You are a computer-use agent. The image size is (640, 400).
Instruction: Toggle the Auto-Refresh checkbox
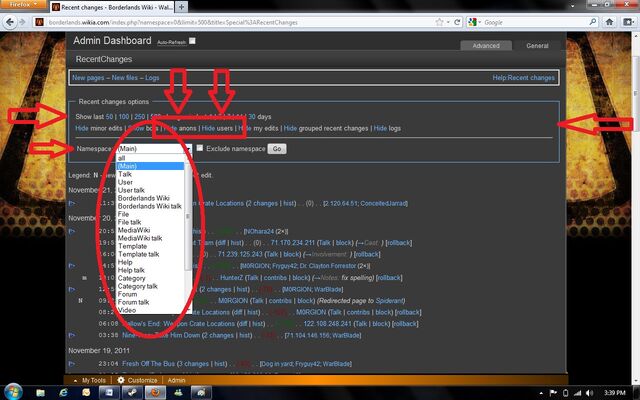(192, 41)
